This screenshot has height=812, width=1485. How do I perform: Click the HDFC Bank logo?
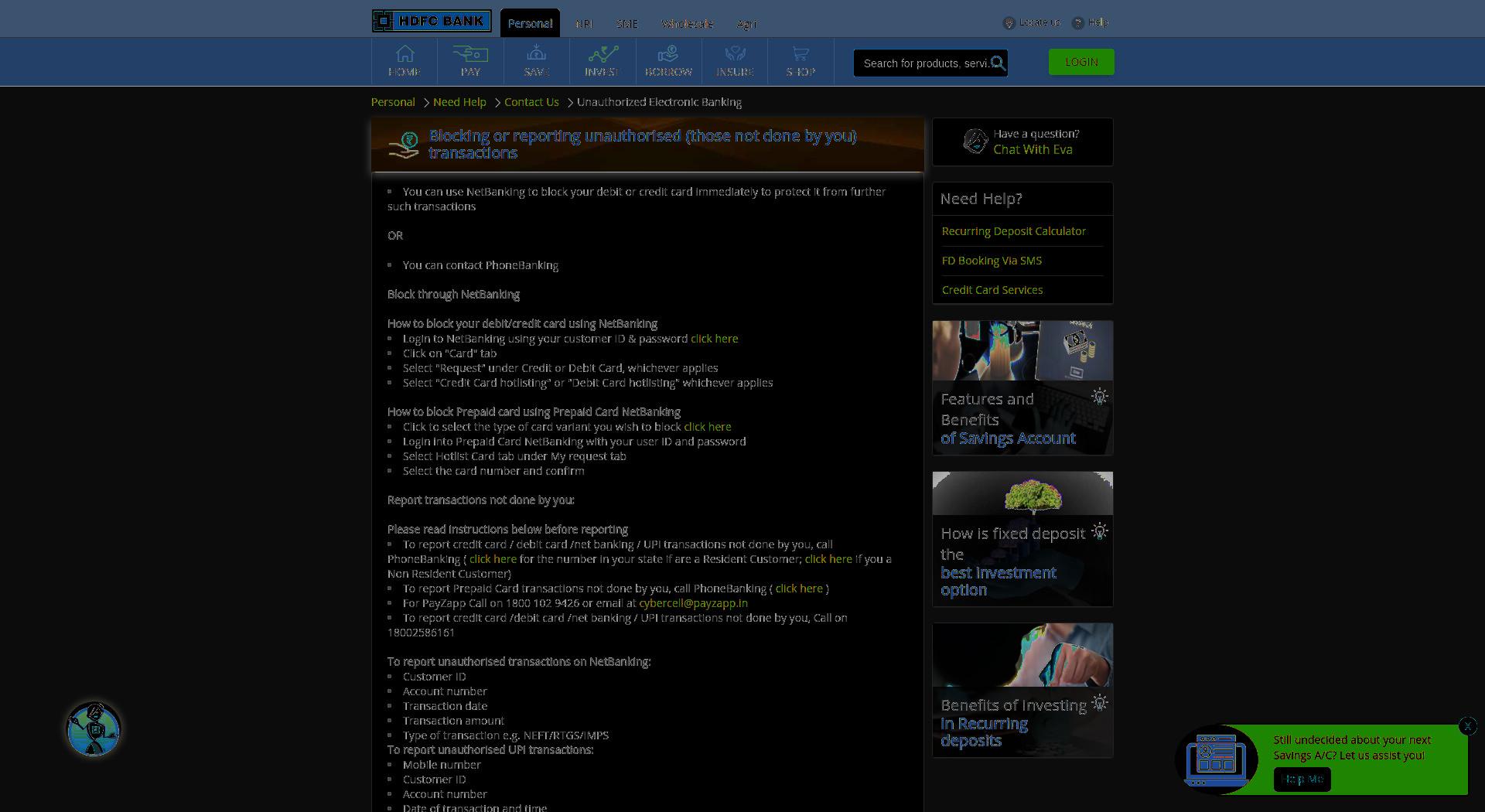tap(432, 21)
